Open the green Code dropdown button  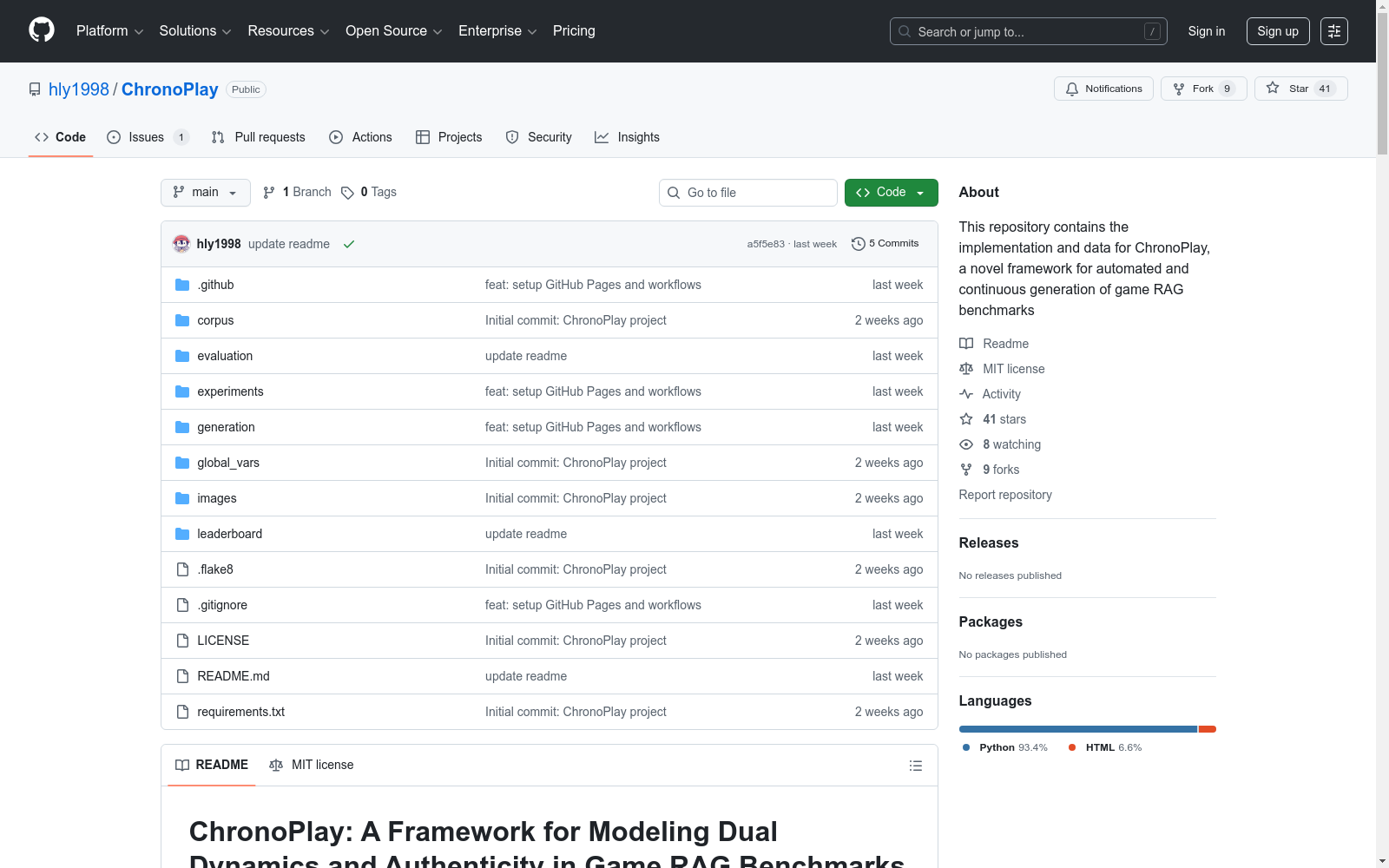[x=891, y=193]
